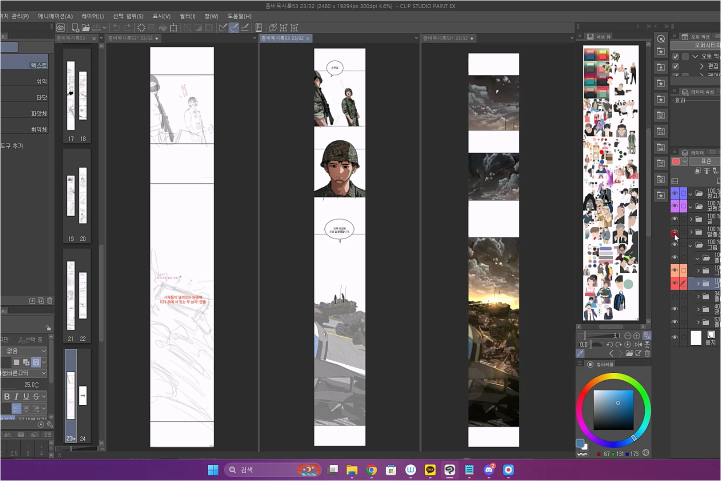Zoom in the Sub View with plus icon

636,336
